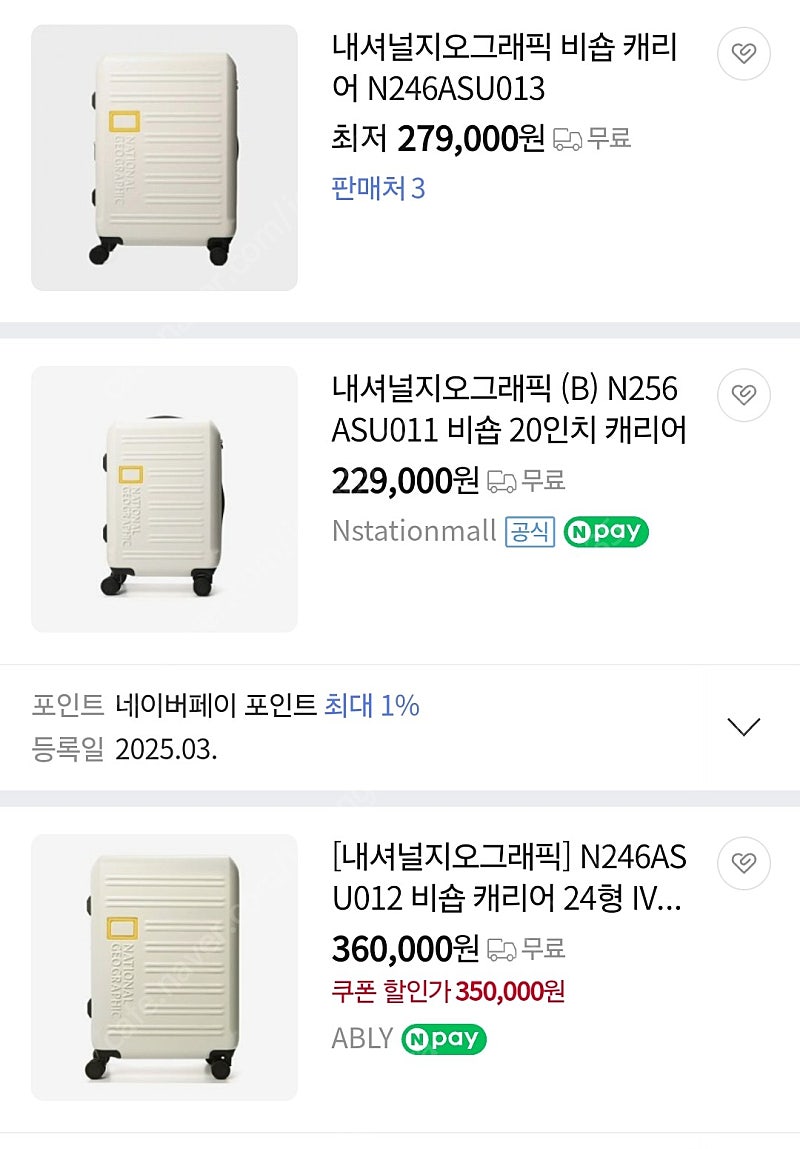
Task: Open the 20-inch N256ASU011 suitcase thumbnail
Action: [164, 499]
